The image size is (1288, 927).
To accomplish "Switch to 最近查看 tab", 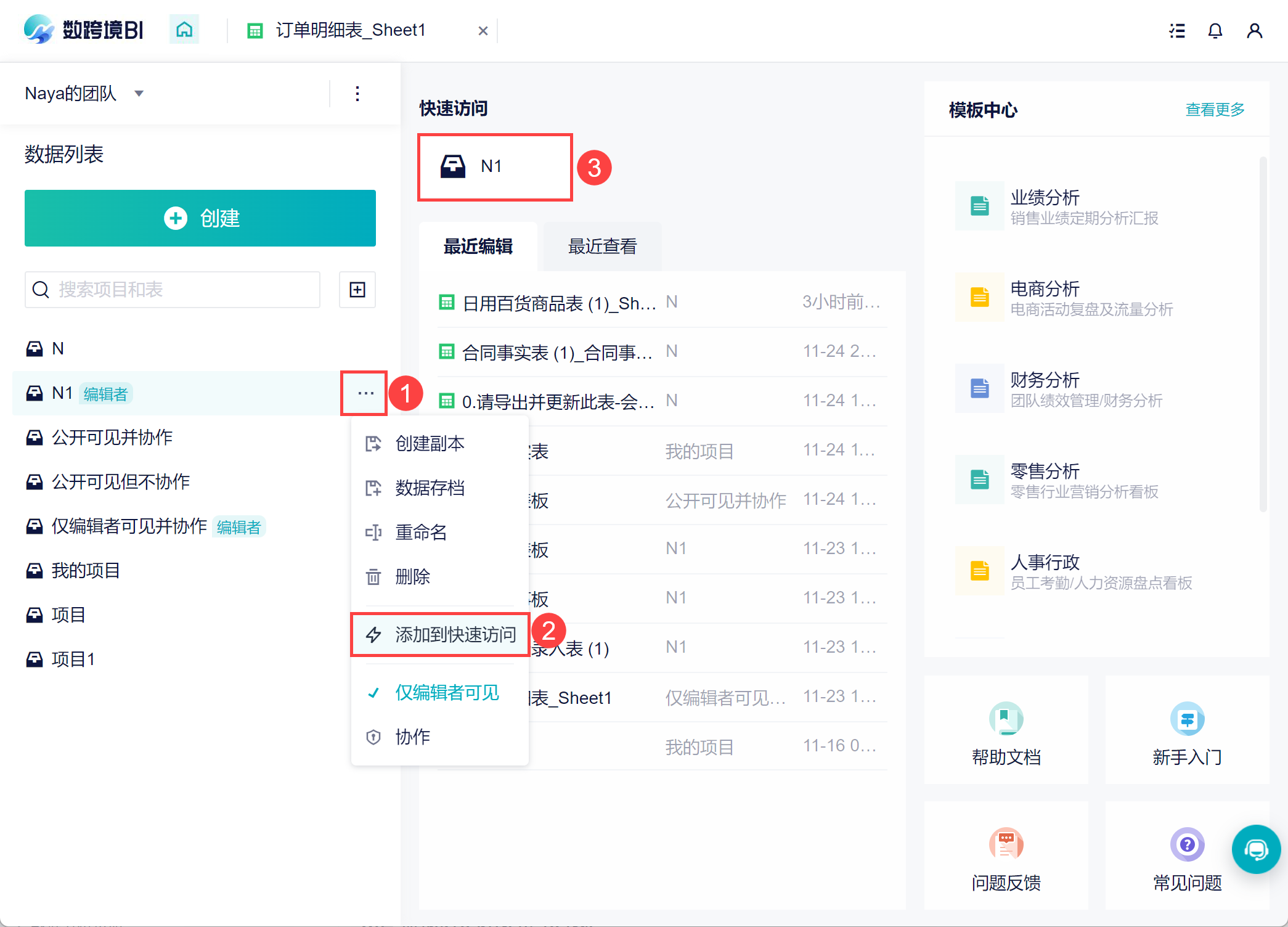I will pyautogui.click(x=602, y=247).
